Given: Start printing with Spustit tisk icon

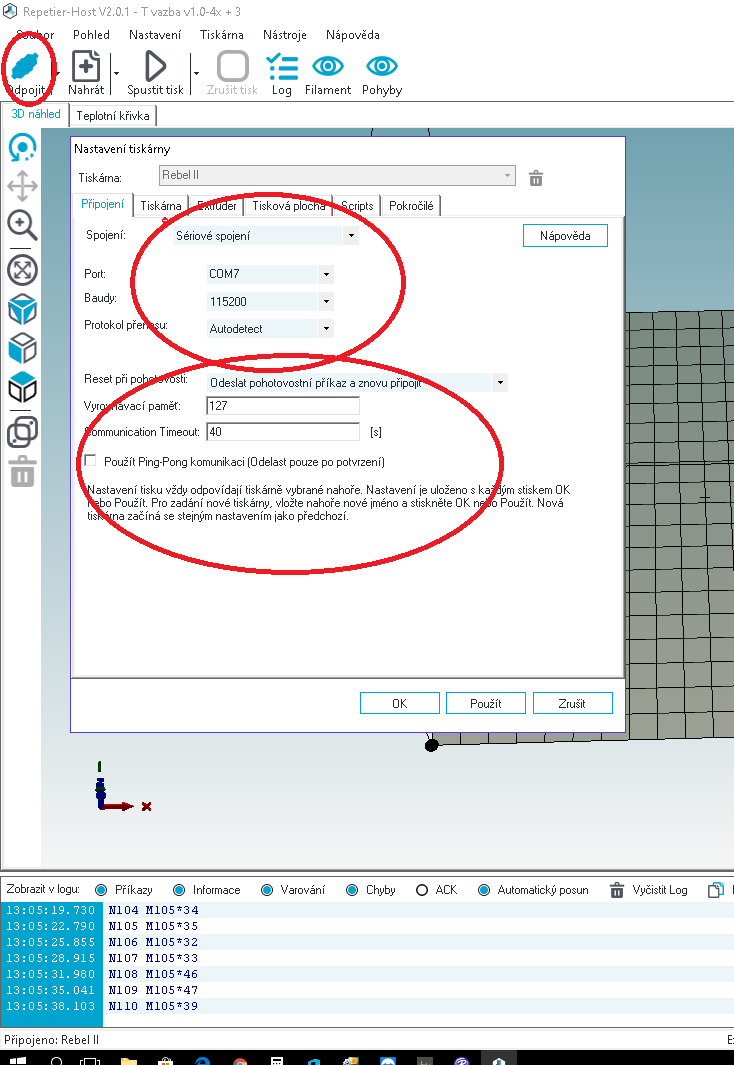Looking at the screenshot, I should coord(155,66).
